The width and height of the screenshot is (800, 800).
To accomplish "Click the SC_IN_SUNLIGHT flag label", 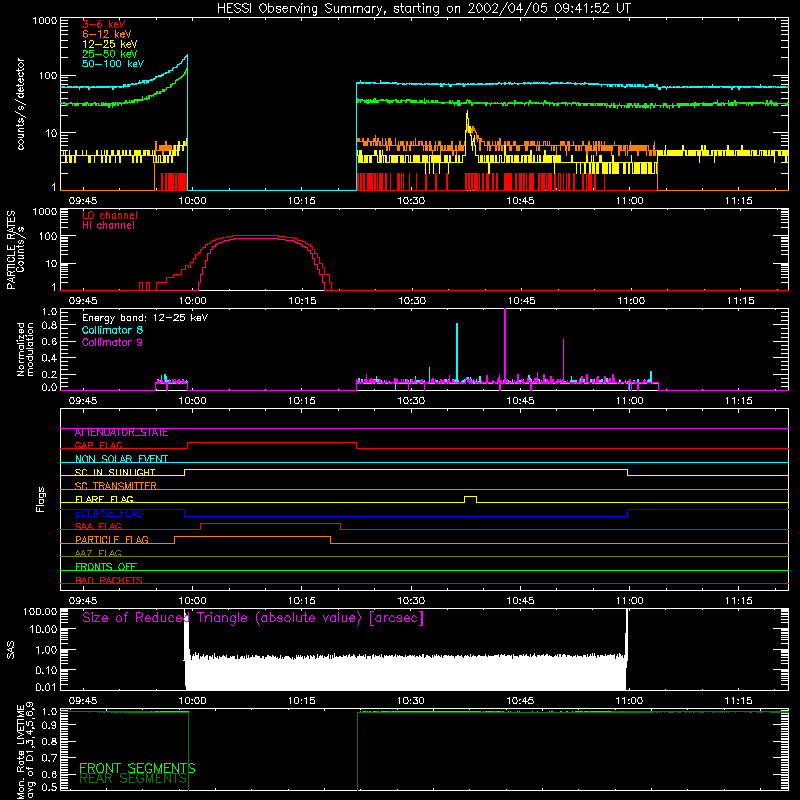I will [x=115, y=472].
